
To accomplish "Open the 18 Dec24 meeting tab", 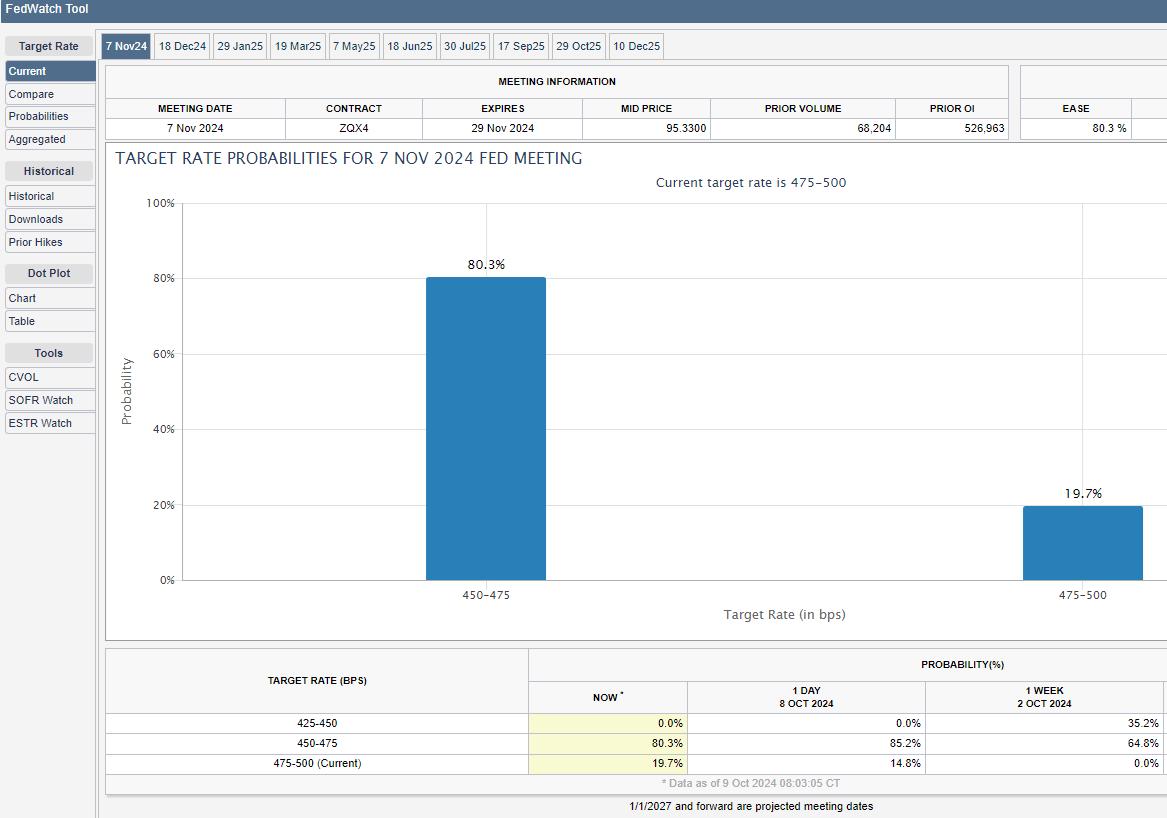I will pos(182,46).
